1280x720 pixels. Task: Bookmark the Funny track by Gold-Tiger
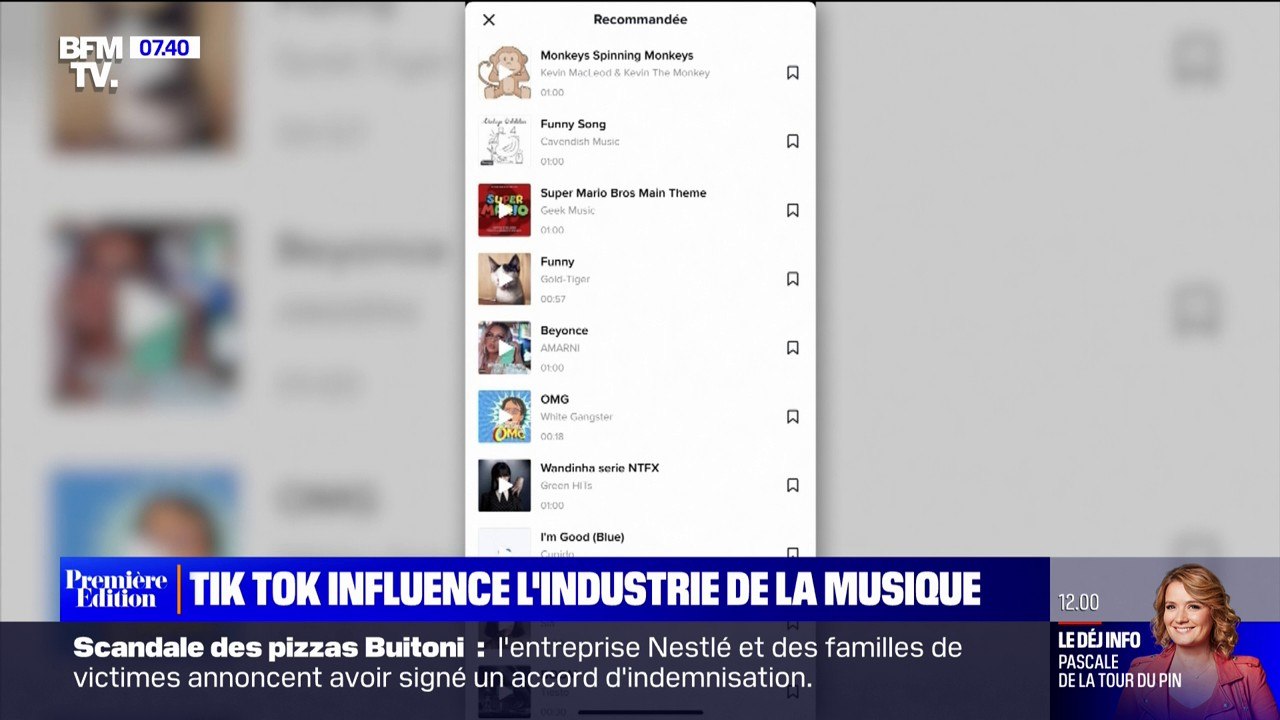(793, 279)
